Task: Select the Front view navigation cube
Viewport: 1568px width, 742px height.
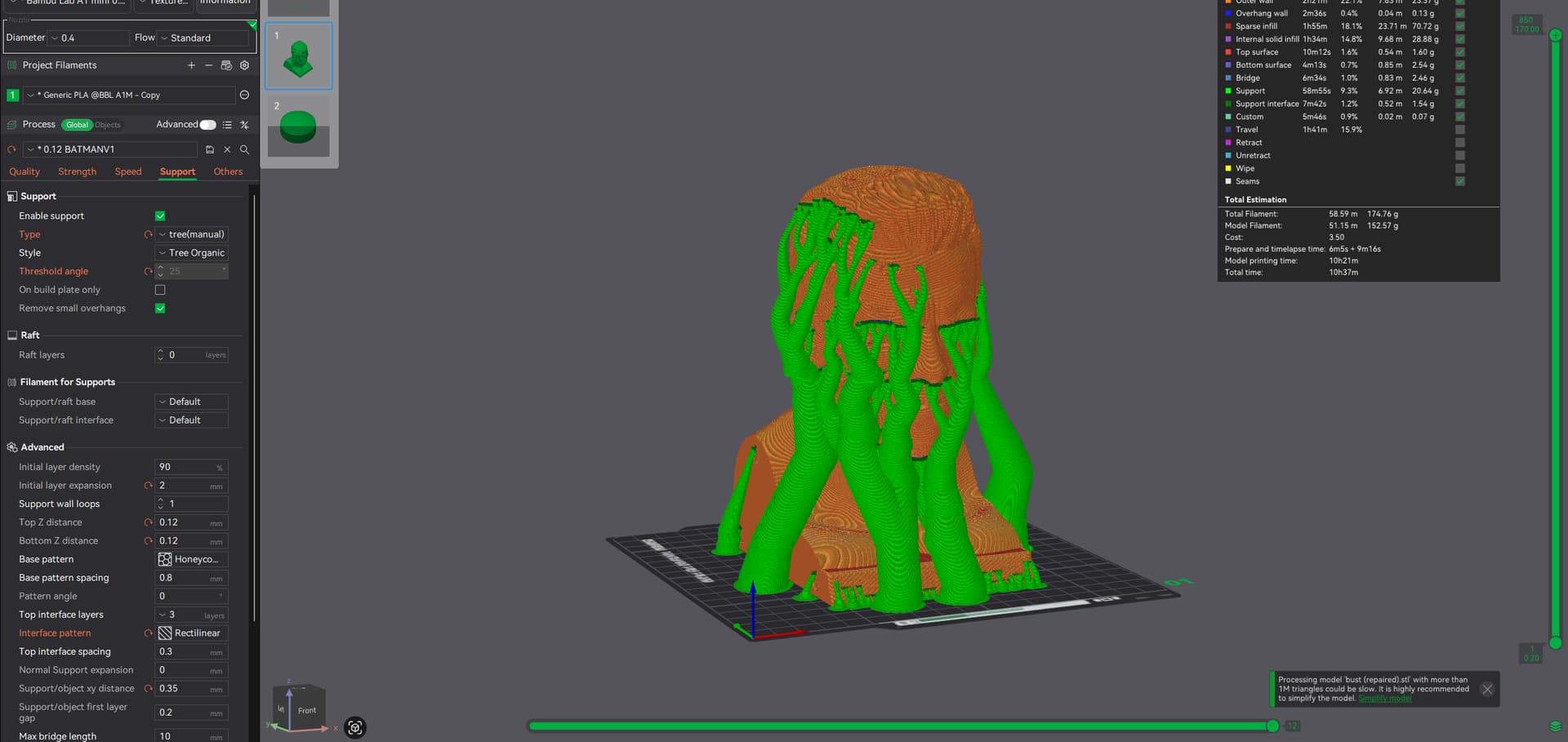Action: pyautogui.click(x=306, y=710)
